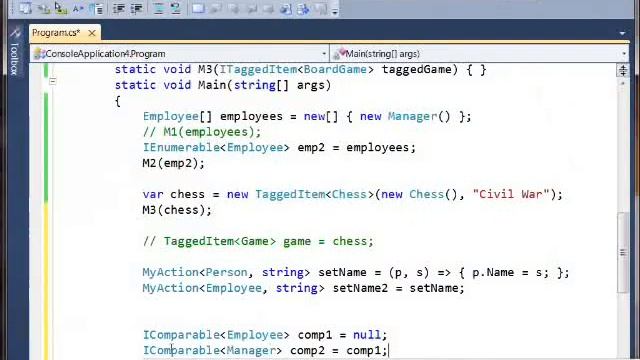Click 'Chess()' constructor call
The image size is (640, 360).
coord(434,194)
